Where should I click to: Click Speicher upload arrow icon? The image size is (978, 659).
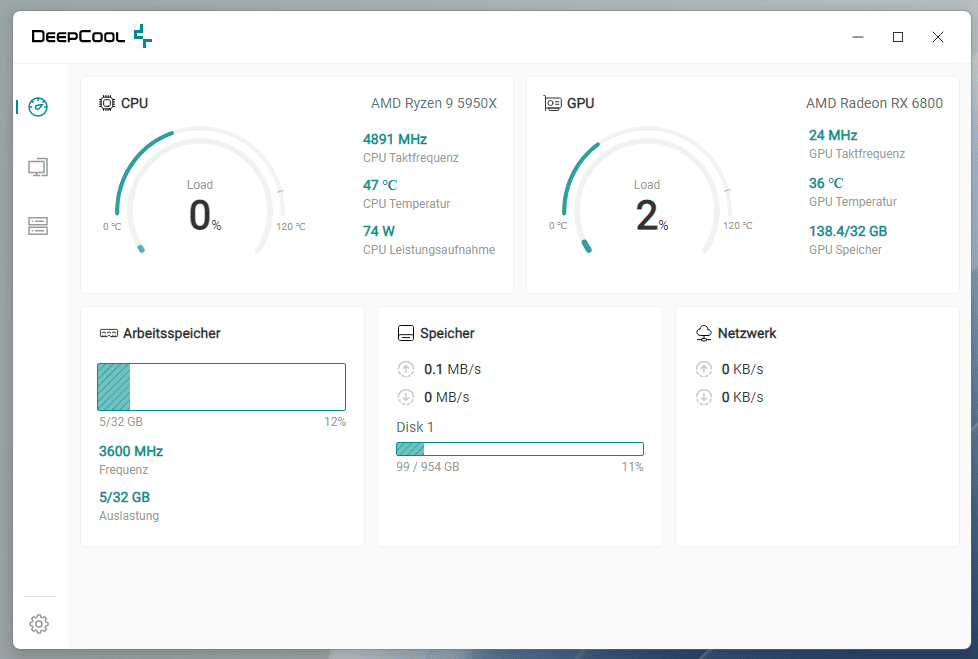tap(405, 369)
